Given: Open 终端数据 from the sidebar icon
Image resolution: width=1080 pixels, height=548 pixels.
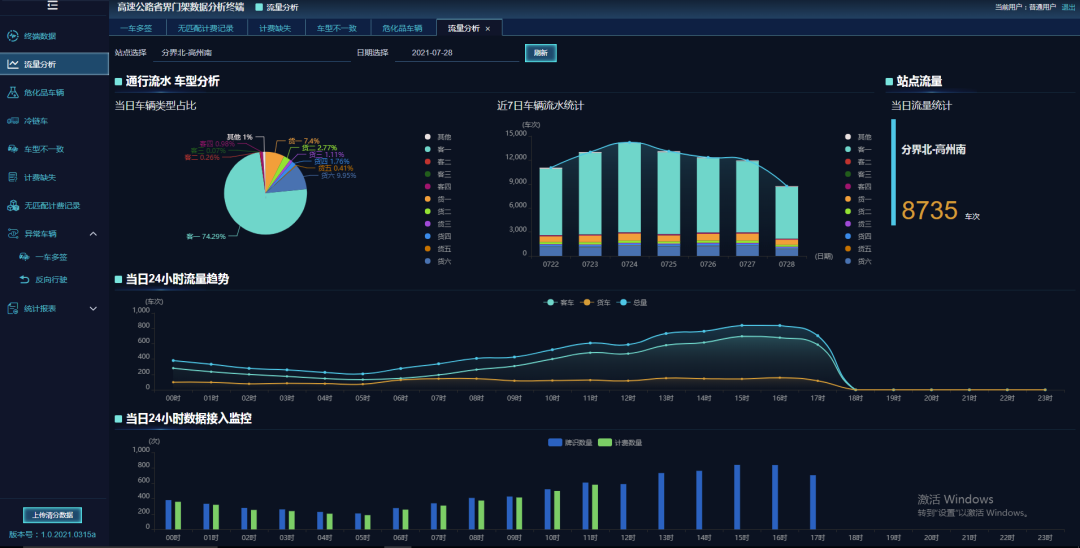Looking at the screenshot, I should [12, 36].
